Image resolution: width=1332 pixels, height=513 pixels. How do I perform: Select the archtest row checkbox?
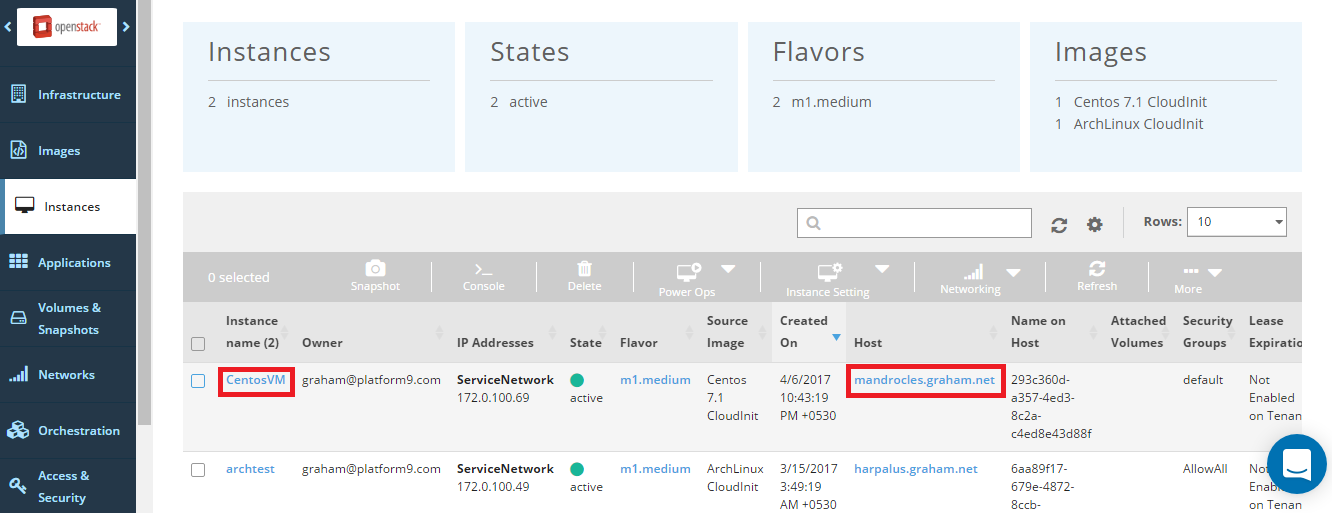(x=198, y=470)
